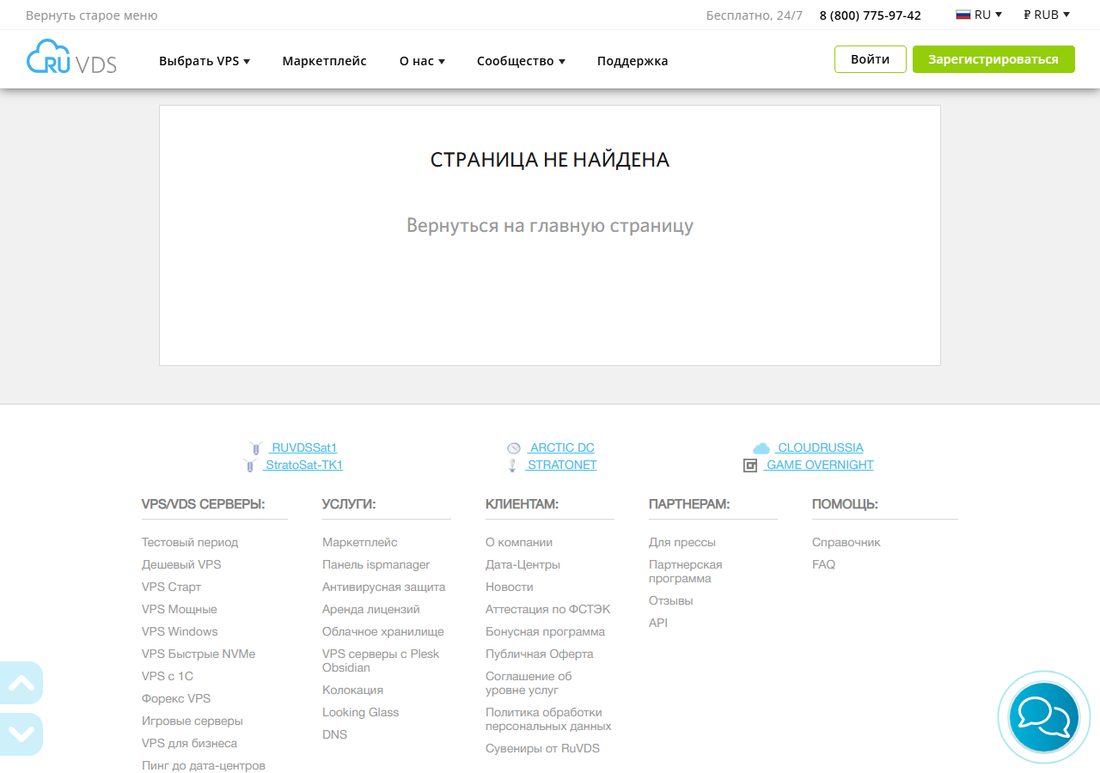
Task: Click Аренда лицензий footer link
Action: pyautogui.click(x=370, y=610)
